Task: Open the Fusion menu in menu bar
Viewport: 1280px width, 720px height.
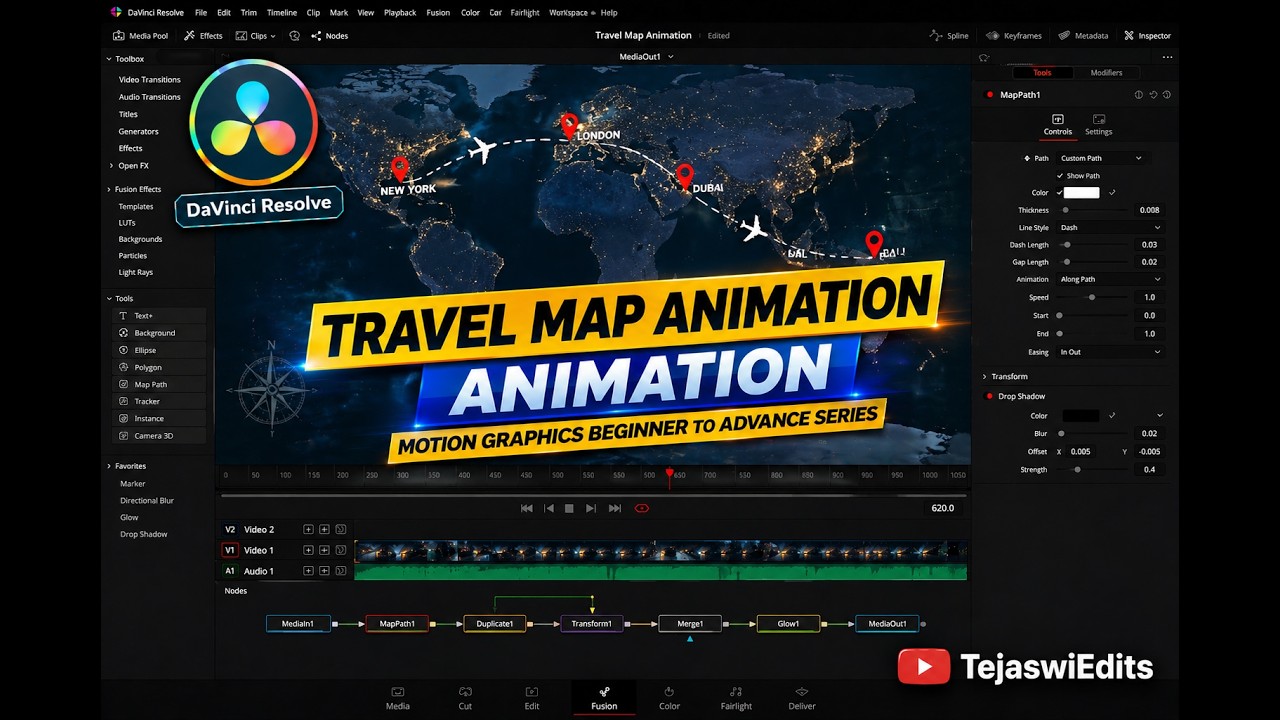Action: [x=438, y=13]
